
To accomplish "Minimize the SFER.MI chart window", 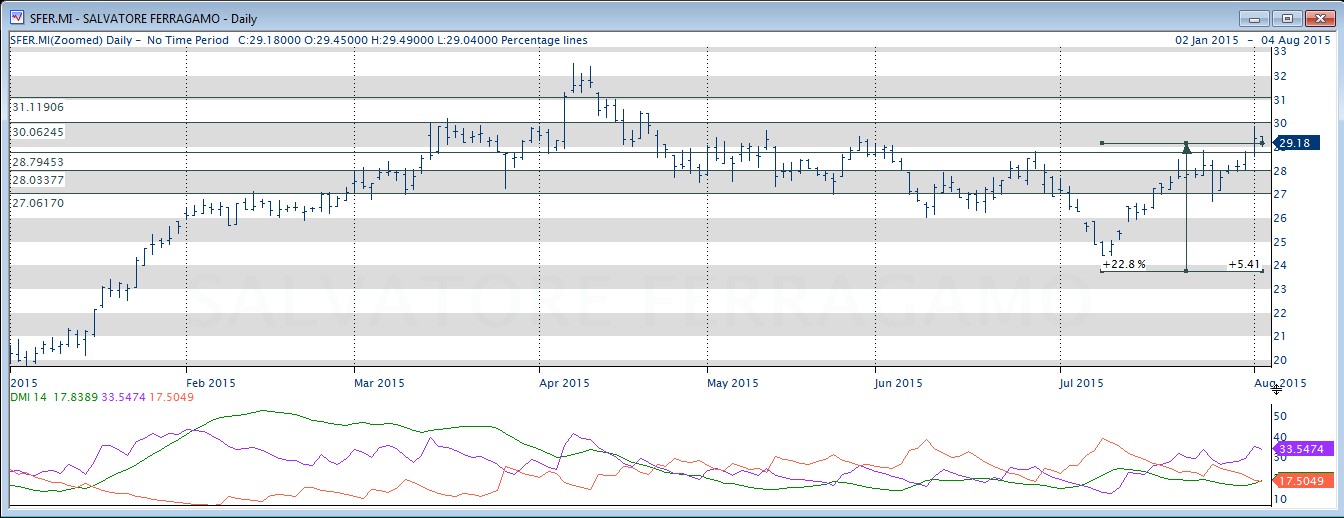I will 1254,18.
